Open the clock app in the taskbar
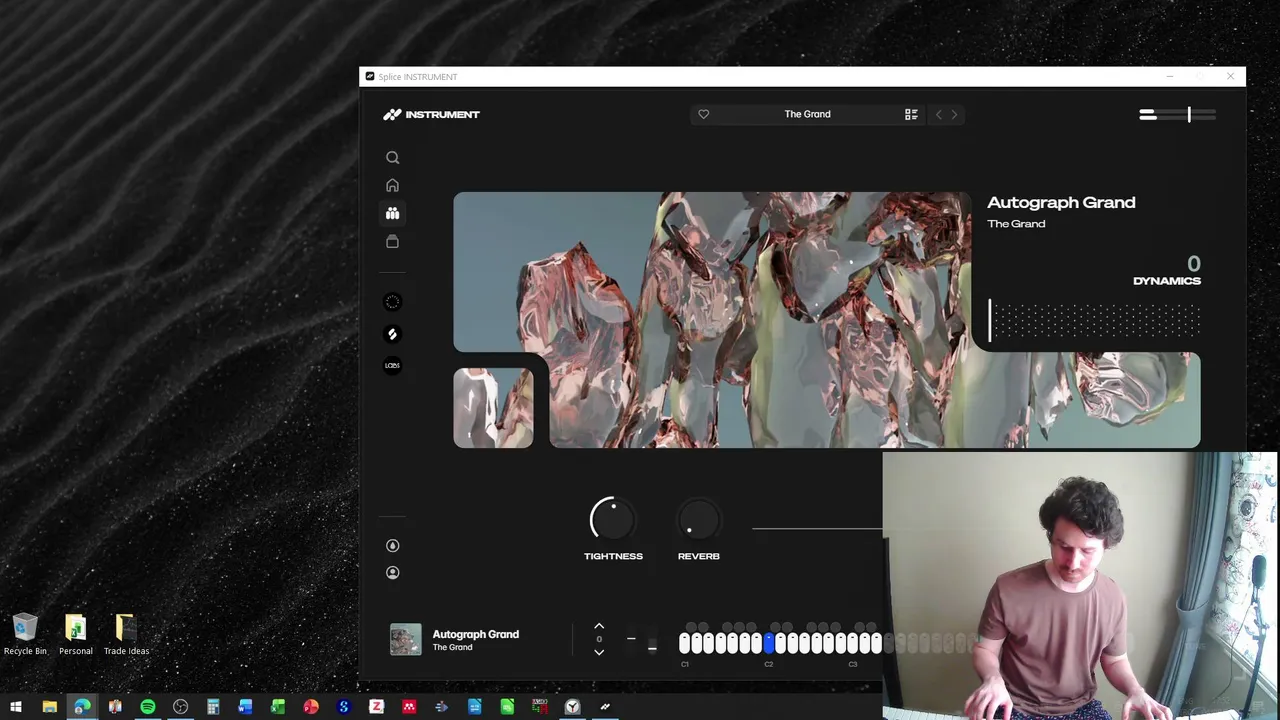Viewport: 1280px width, 720px height. point(572,707)
